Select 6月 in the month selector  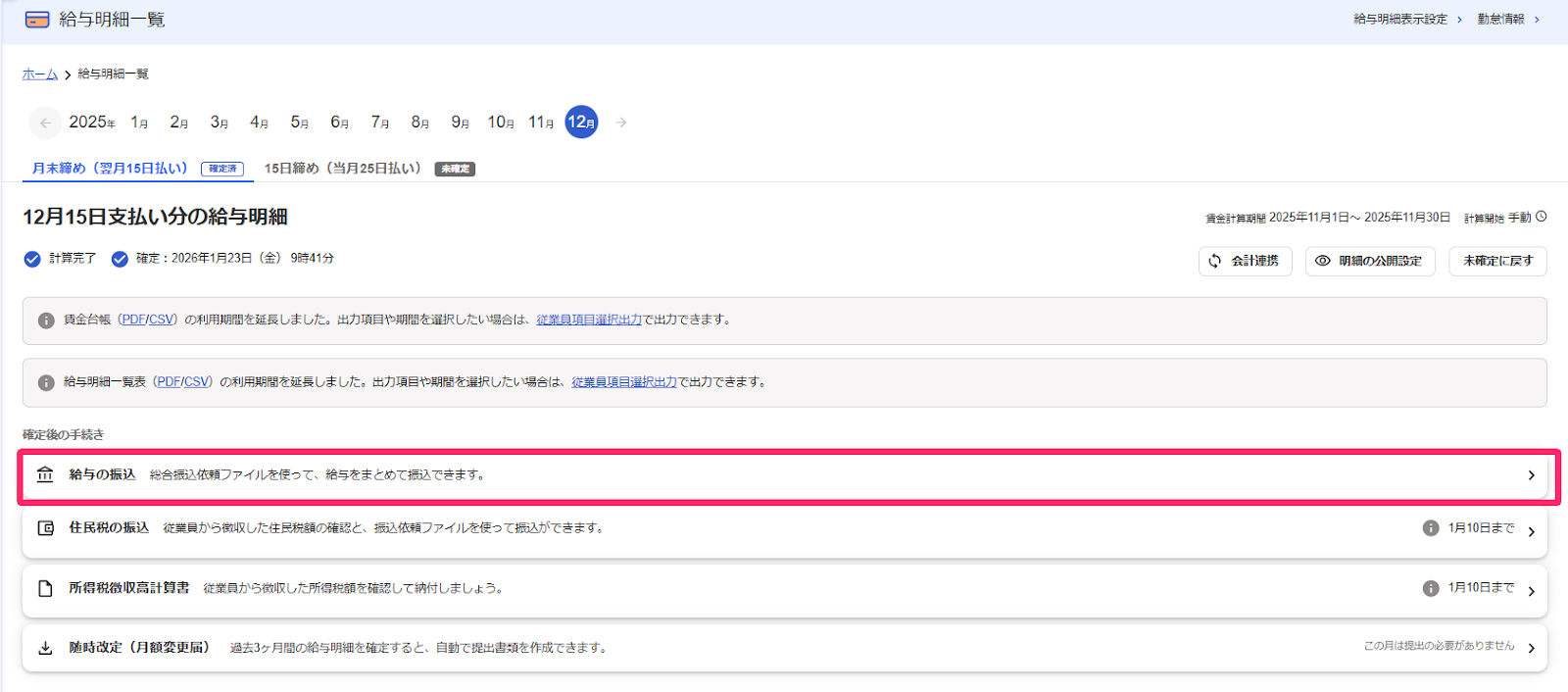pyautogui.click(x=340, y=123)
